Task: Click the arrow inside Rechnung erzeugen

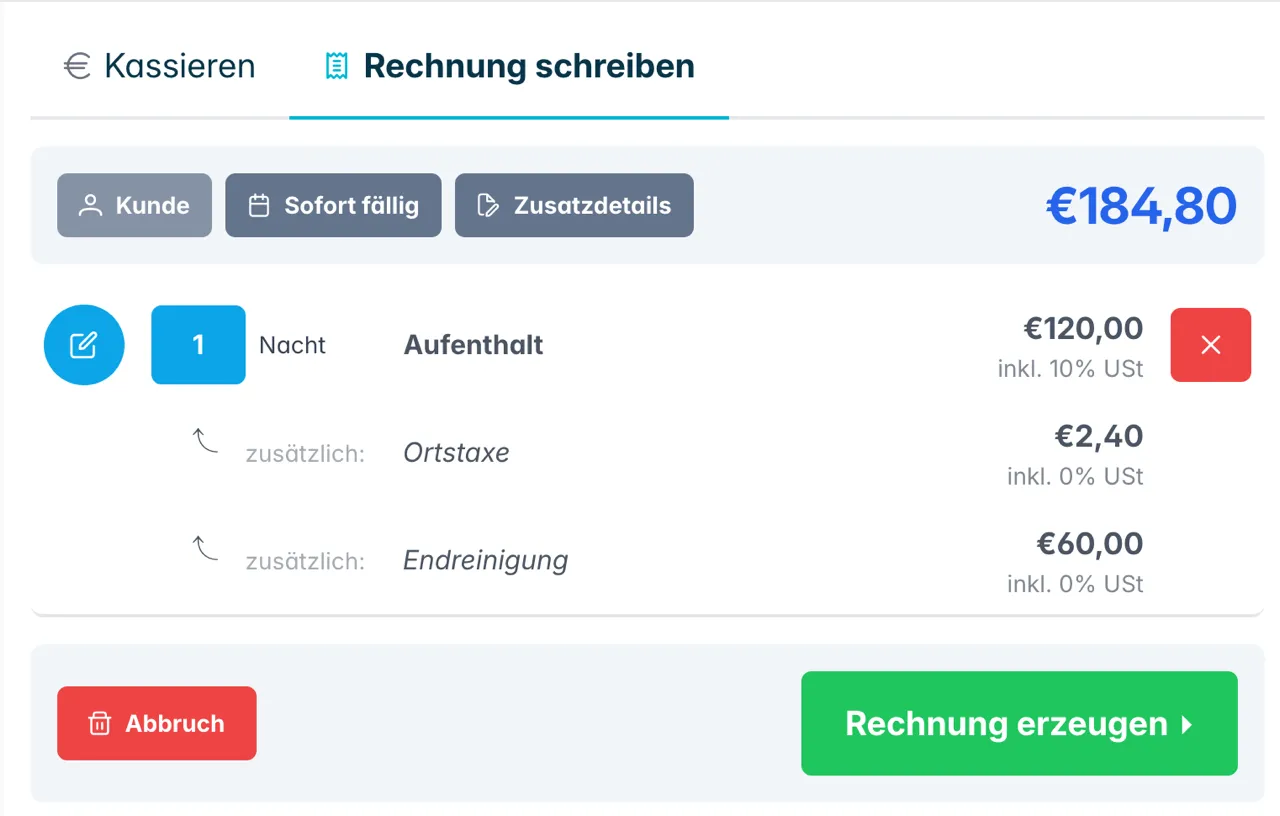Action: [x=1185, y=724]
